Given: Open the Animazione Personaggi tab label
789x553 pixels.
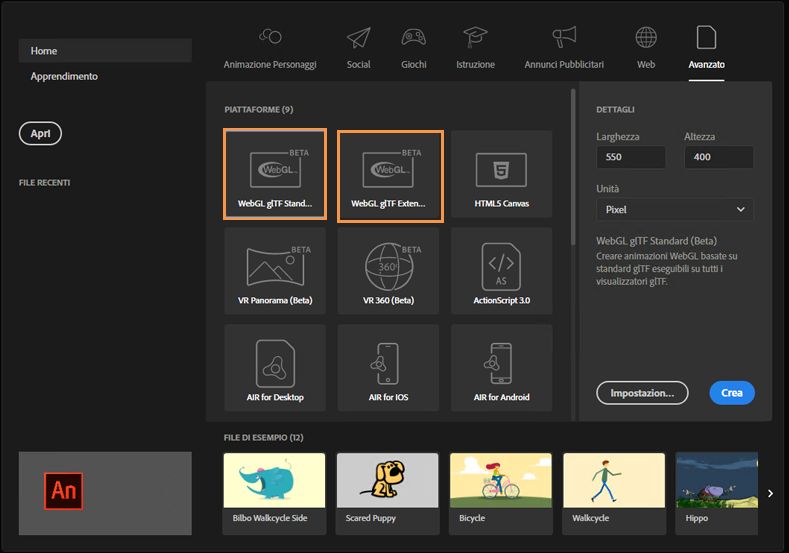Looking at the screenshot, I should [x=270, y=64].
